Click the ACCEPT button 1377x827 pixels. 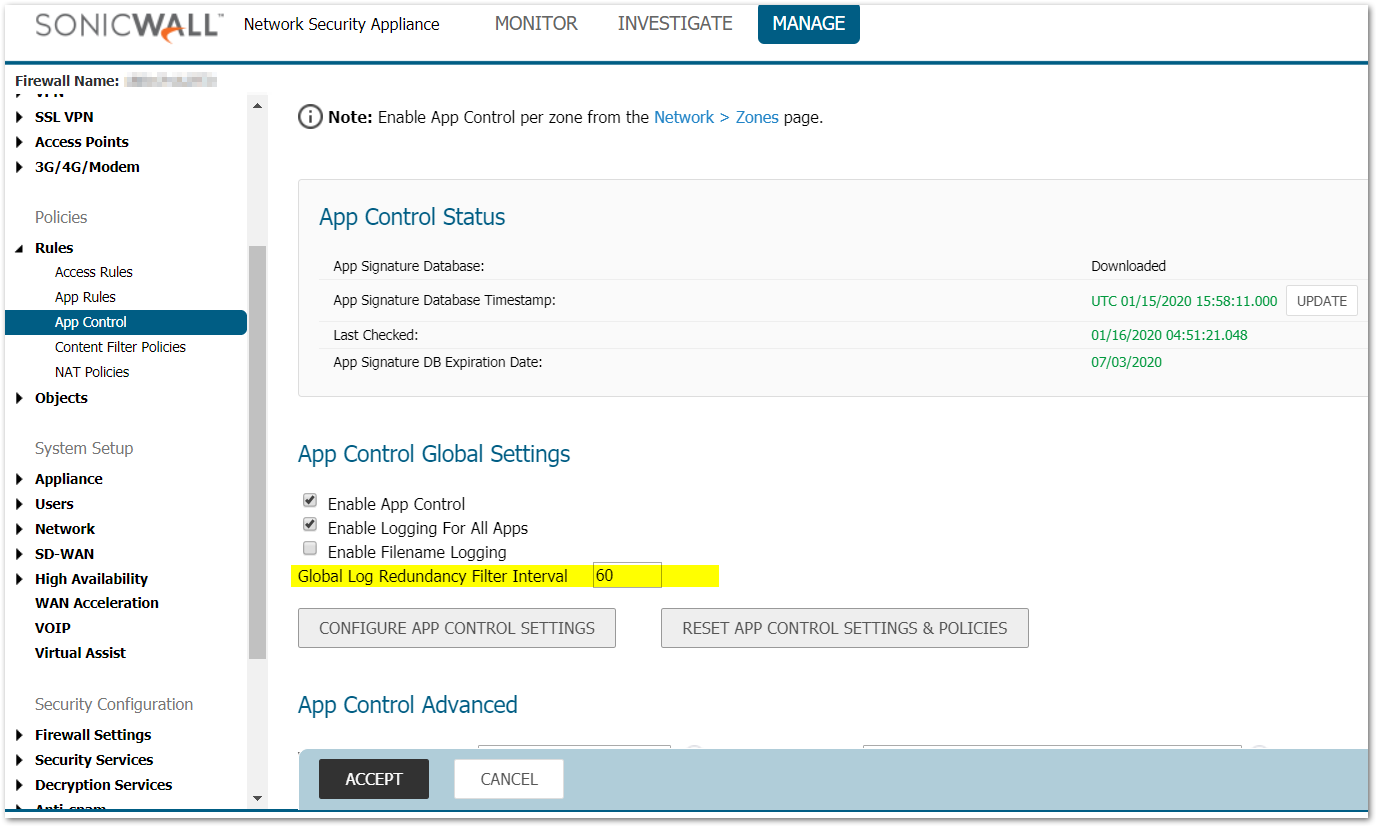pyautogui.click(x=373, y=779)
